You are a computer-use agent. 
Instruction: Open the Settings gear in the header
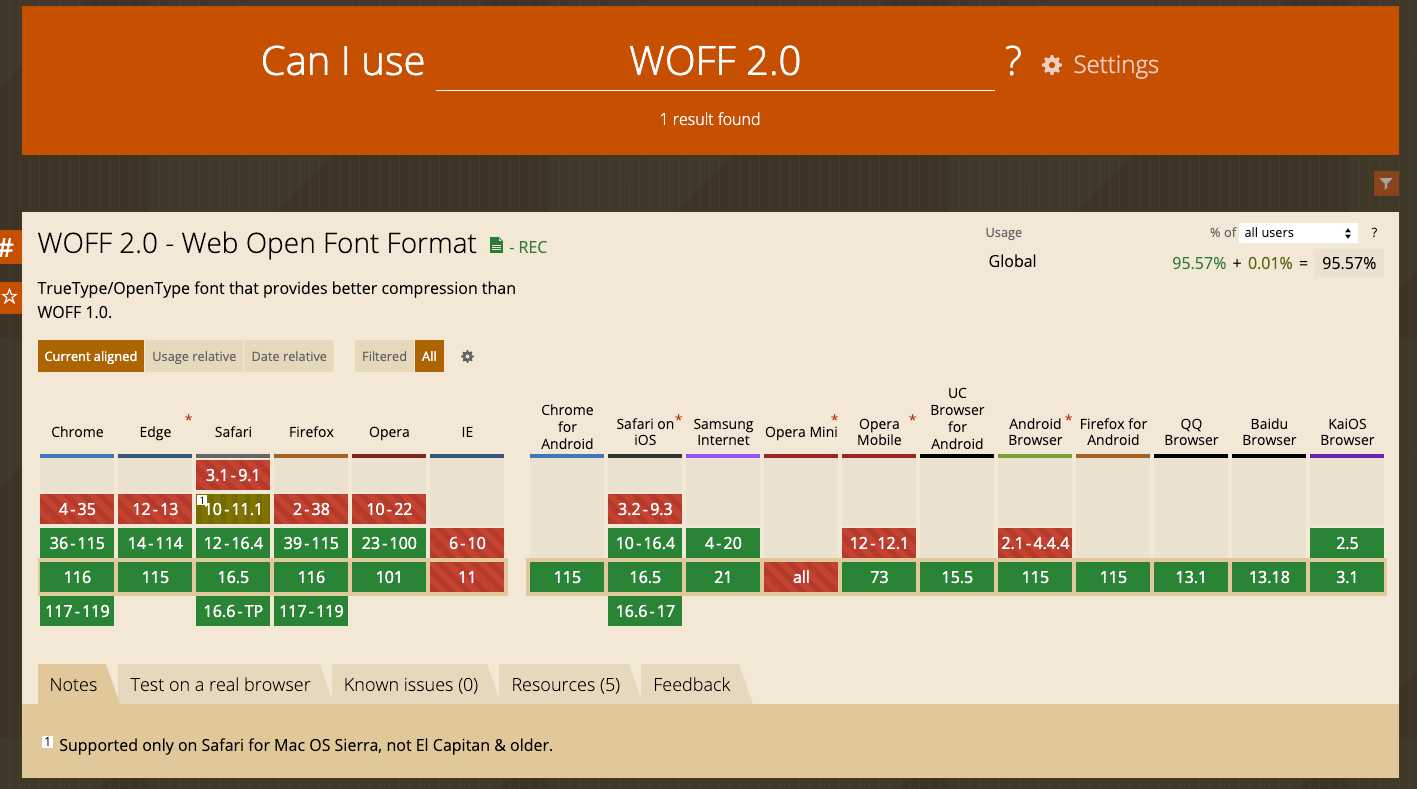tap(1051, 65)
